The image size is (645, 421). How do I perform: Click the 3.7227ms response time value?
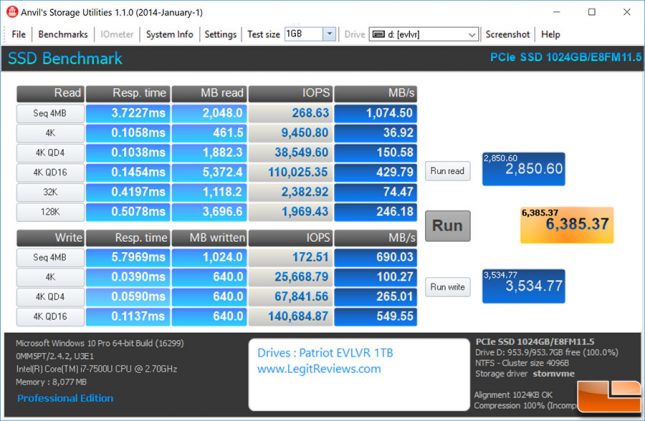click(x=128, y=113)
